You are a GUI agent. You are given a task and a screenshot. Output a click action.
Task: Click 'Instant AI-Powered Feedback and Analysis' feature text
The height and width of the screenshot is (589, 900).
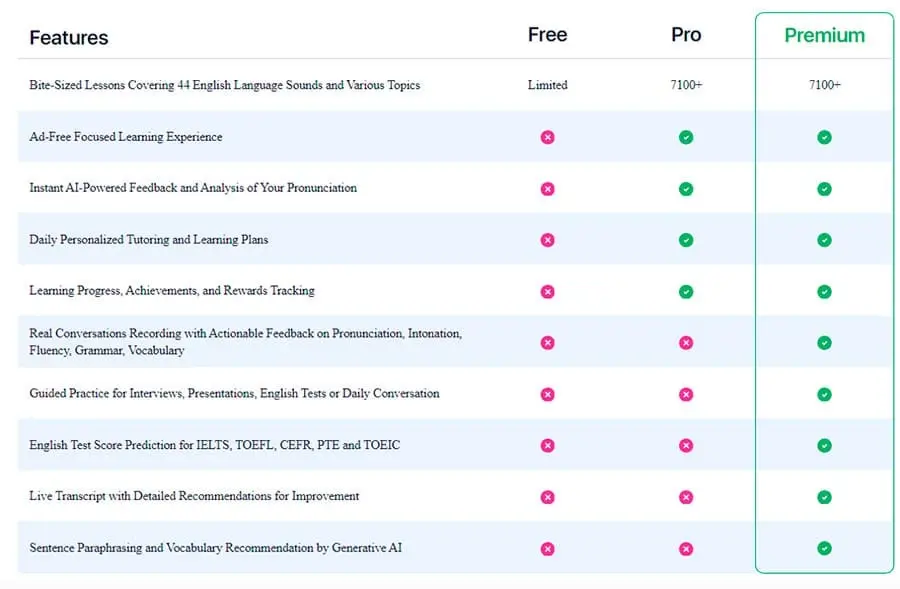click(193, 188)
